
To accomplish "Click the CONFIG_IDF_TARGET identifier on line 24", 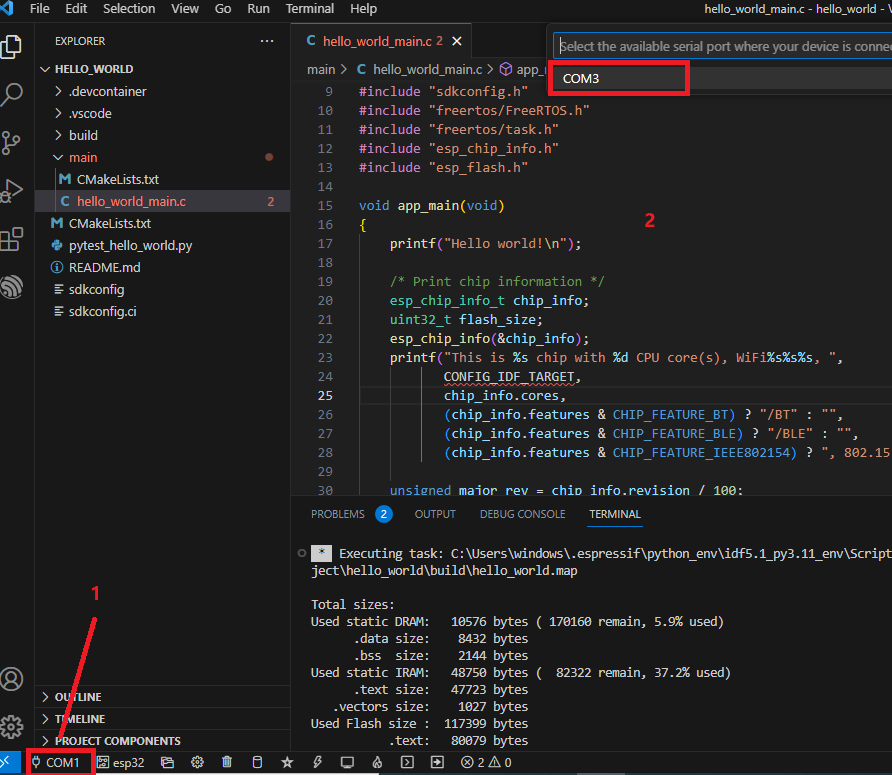I will point(509,377).
